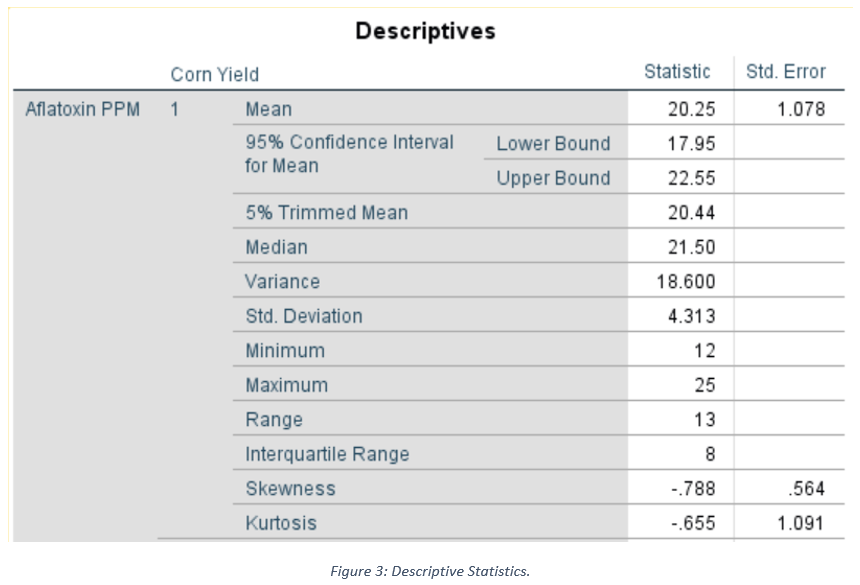The image size is (860, 585).
Task: Click the Skewness statistic -.788
Action: [691, 489]
